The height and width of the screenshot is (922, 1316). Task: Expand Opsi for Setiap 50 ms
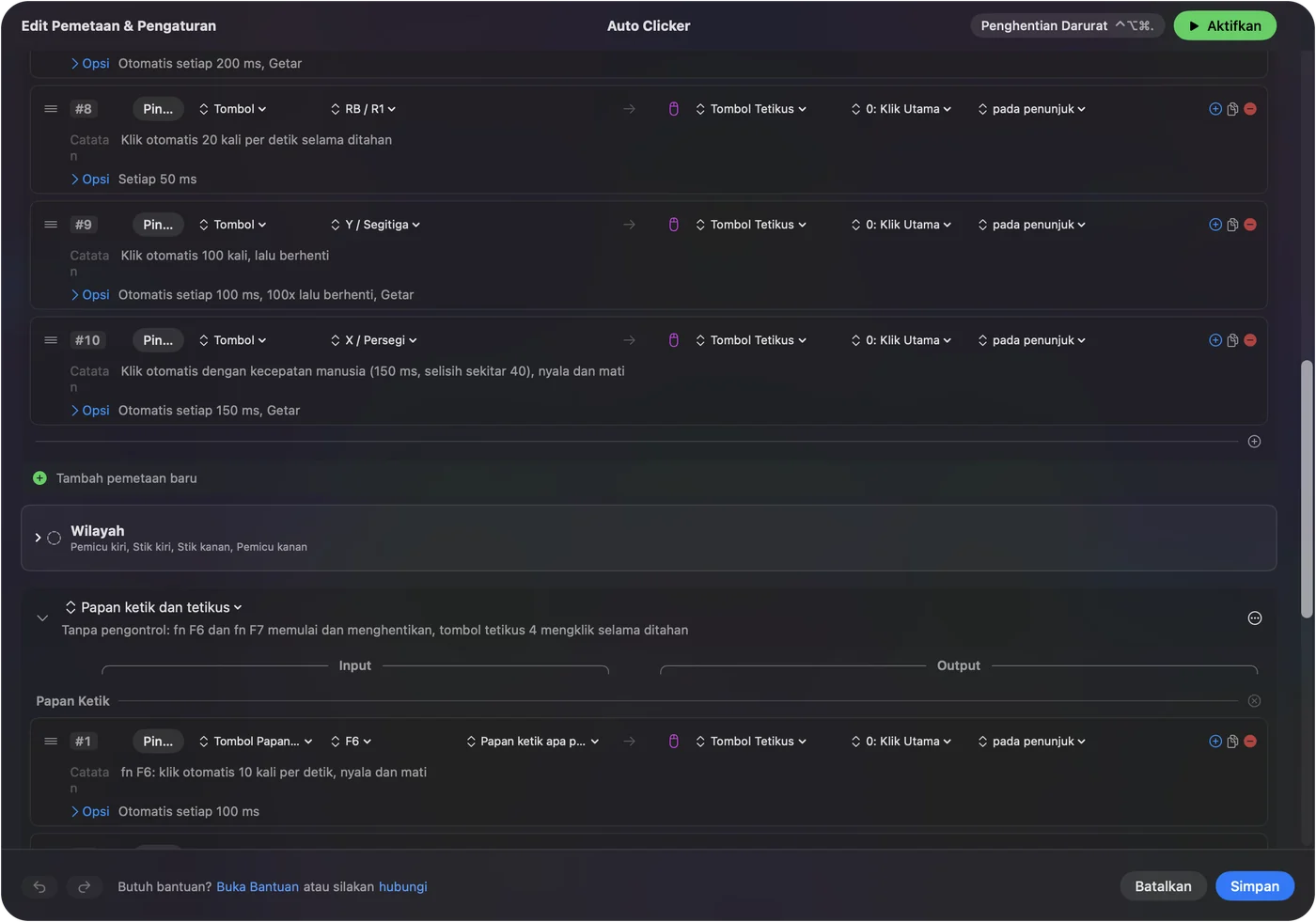point(90,180)
